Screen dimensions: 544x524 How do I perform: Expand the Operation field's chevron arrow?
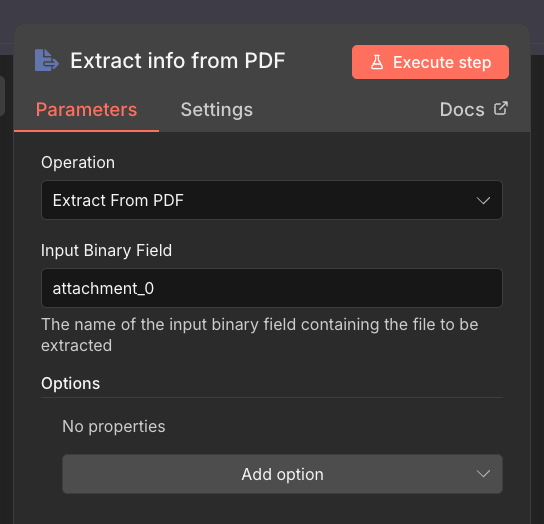(483, 200)
